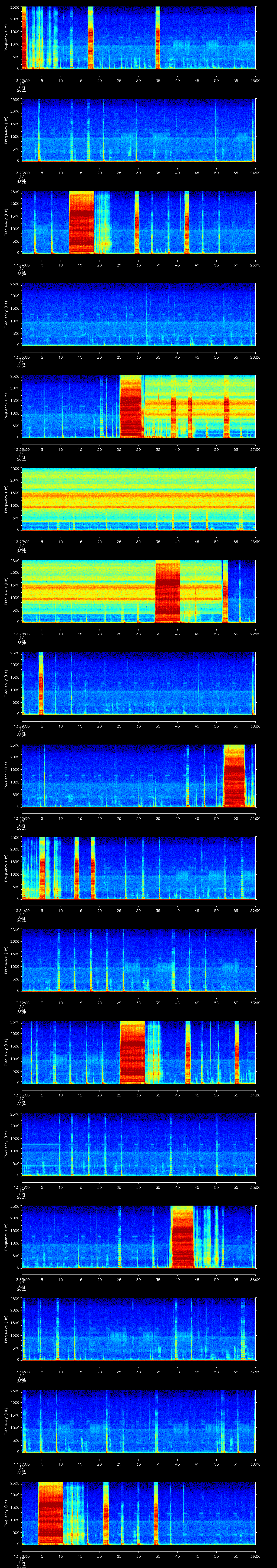Click the 37:00 end-of-axis label
Viewport: 277px width, 1568px height.
(x=256, y=1371)
